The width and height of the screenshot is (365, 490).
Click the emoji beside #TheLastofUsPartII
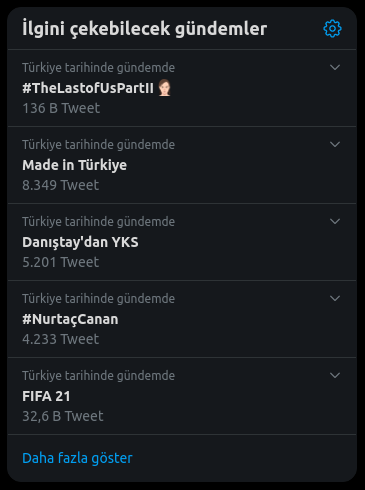click(164, 88)
